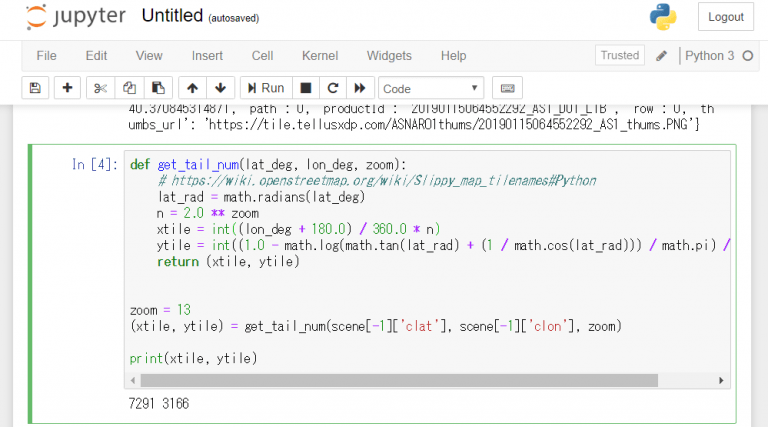Image resolution: width=768 pixels, height=427 pixels.
Task: Click the lat_rad = math.radians line
Action: point(262,197)
